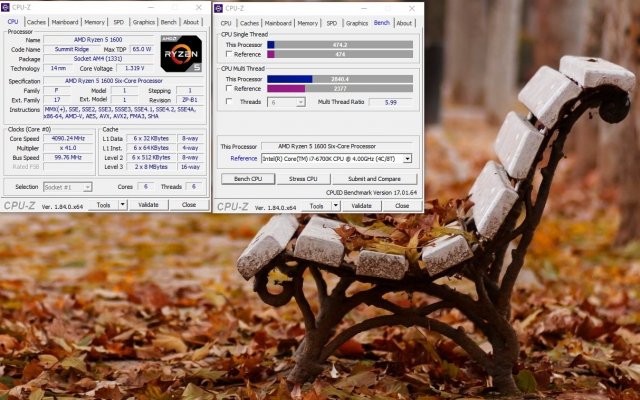Click multi thread This Processor score bar

(340, 79)
